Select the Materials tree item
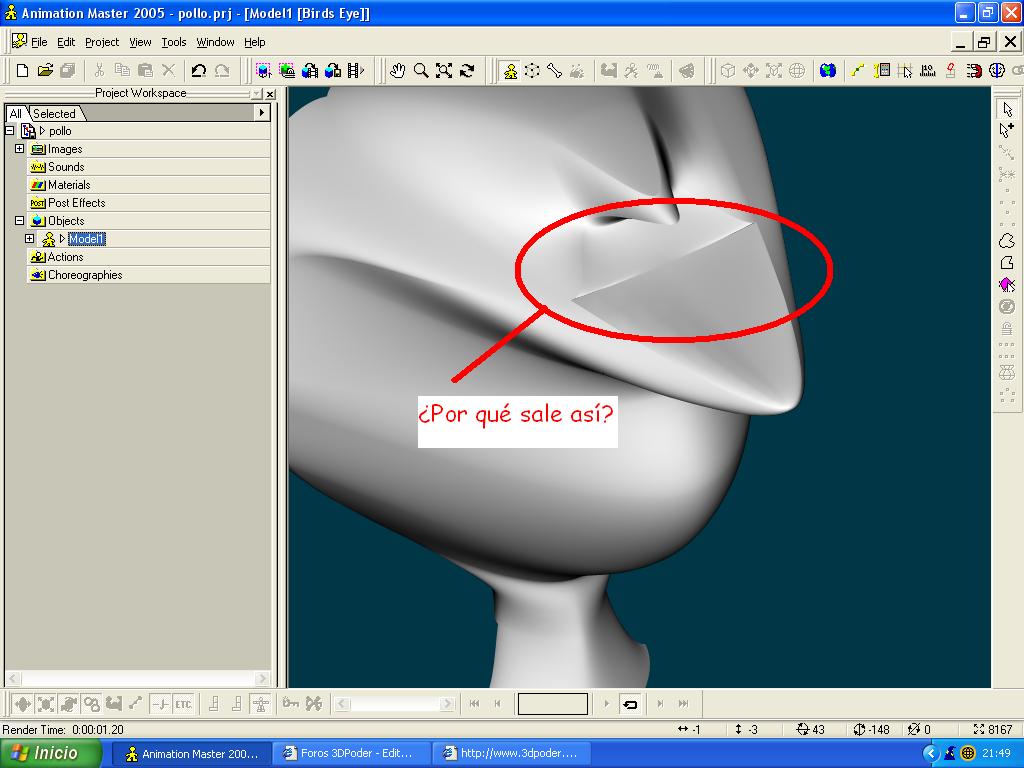 coord(69,185)
